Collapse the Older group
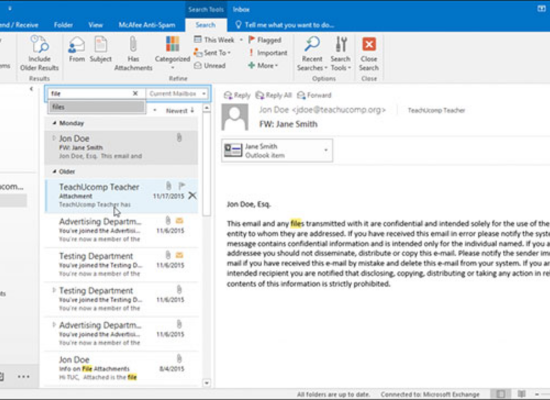This screenshot has width=550, height=400. (54, 171)
